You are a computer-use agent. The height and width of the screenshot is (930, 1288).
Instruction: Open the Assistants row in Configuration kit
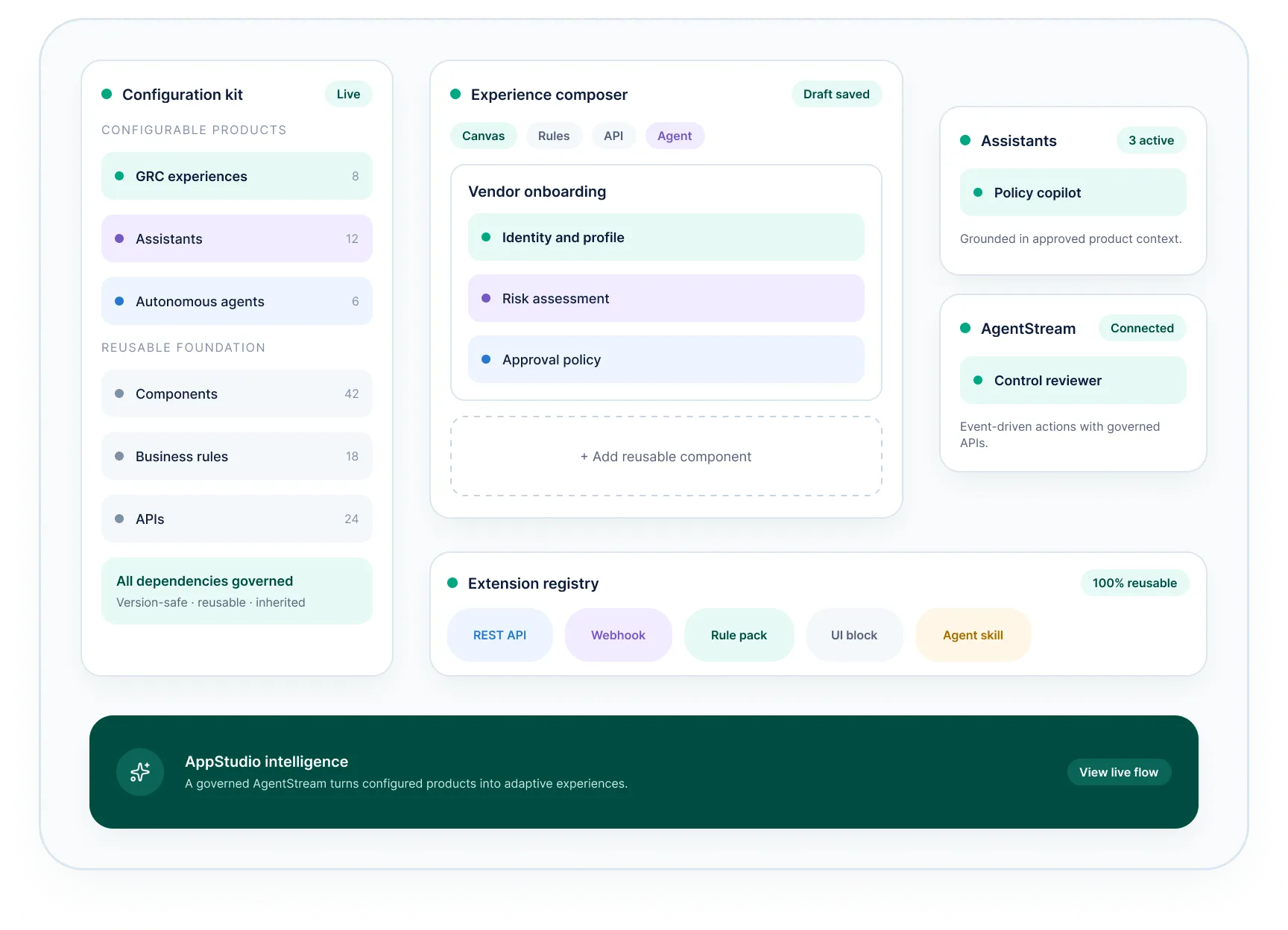237,238
